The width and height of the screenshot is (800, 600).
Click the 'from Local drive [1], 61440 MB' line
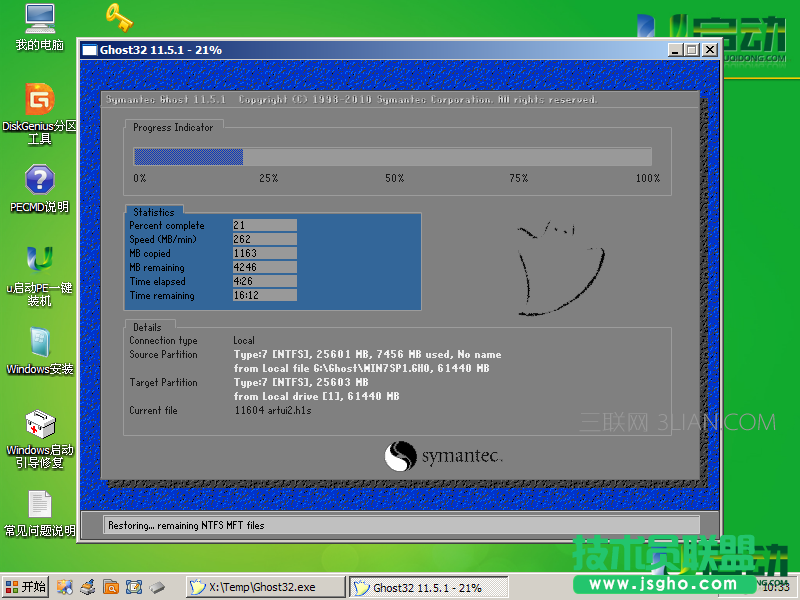click(x=316, y=396)
